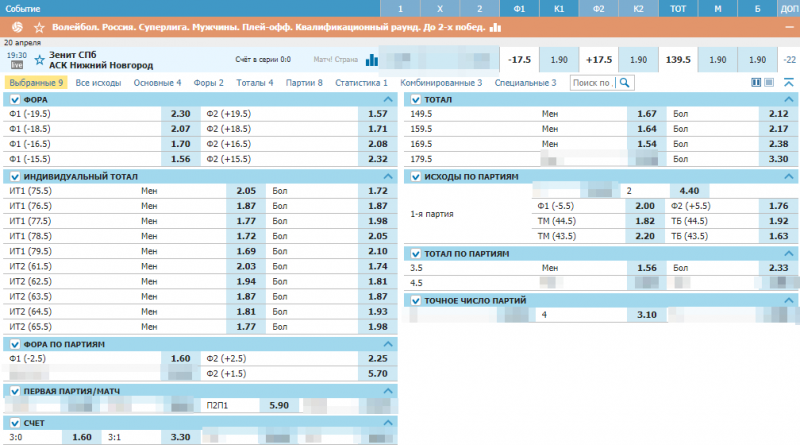This screenshot has height=445, width=800.
Task: Click the search magnifier icon
Action: 625,83
